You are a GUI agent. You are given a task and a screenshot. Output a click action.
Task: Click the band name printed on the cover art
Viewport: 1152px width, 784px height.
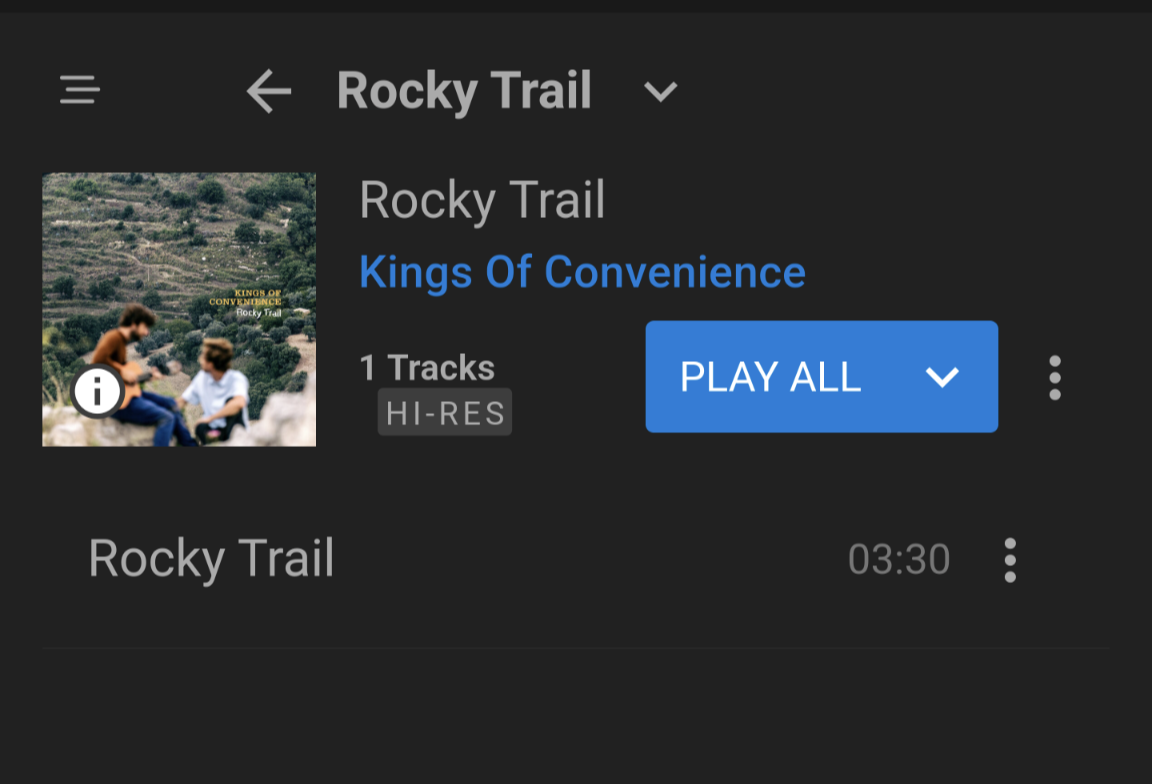tap(246, 297)
